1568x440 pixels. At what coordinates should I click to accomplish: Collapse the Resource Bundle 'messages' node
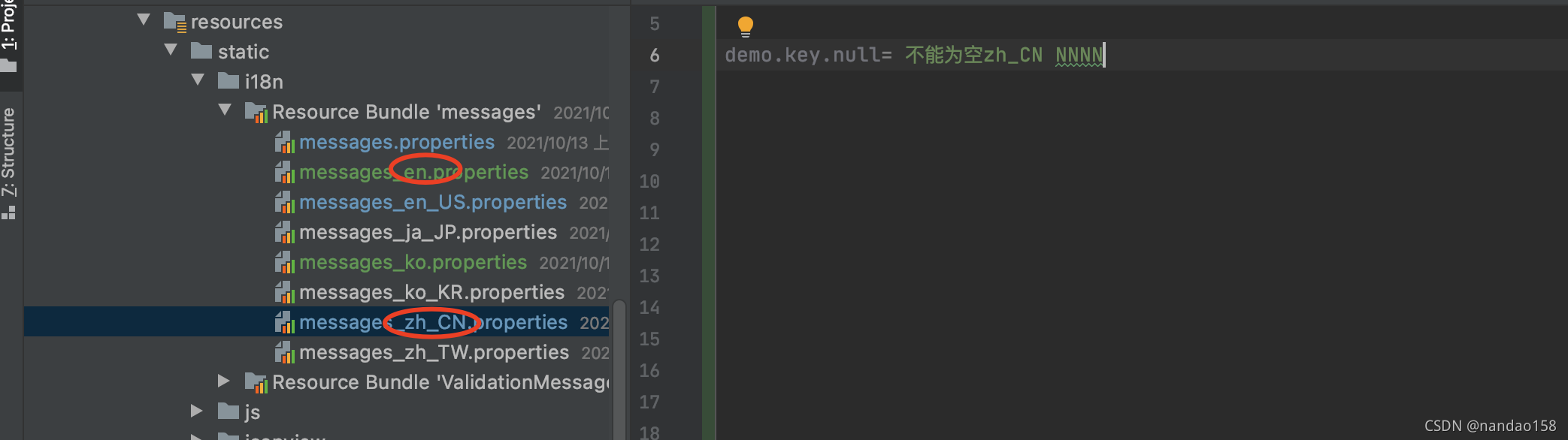point(225,110)
